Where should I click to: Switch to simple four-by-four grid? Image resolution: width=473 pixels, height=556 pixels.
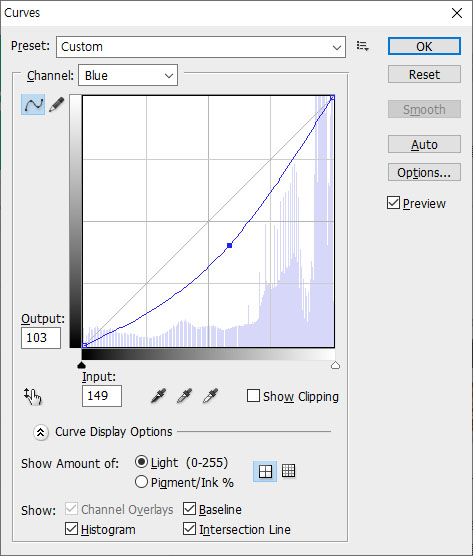[265, 471]
